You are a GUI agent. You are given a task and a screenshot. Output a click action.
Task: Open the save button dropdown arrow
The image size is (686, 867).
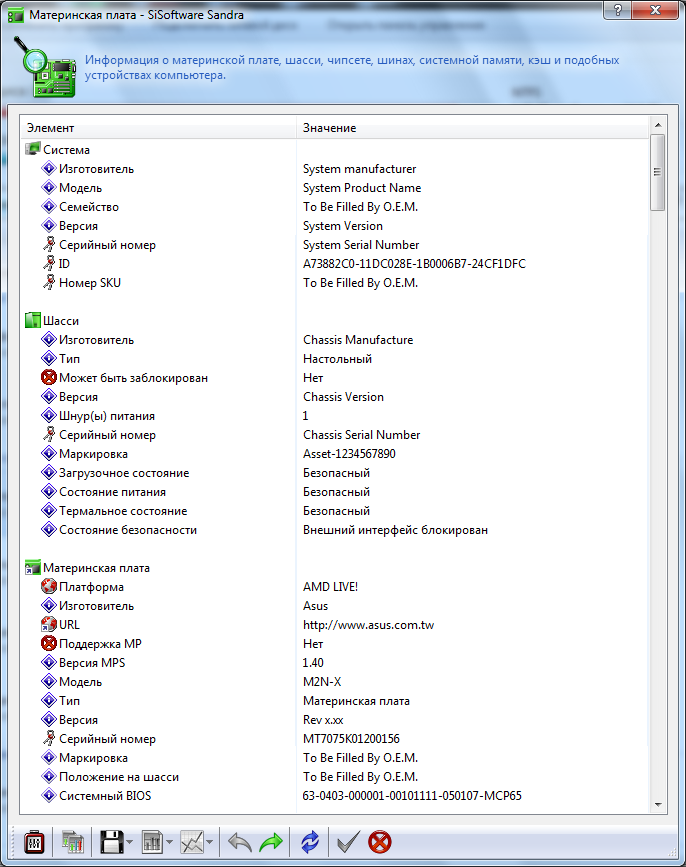pos(130,843)
